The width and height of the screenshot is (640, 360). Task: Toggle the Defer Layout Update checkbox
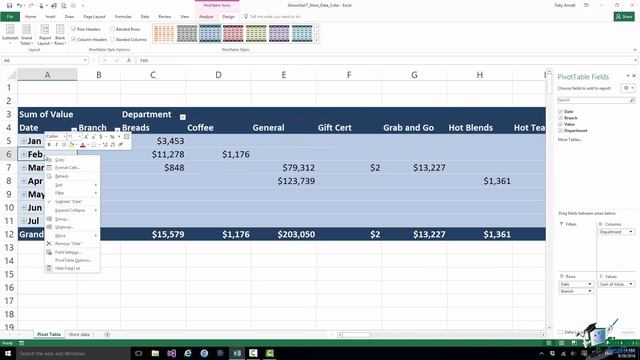tap(560, 332)
